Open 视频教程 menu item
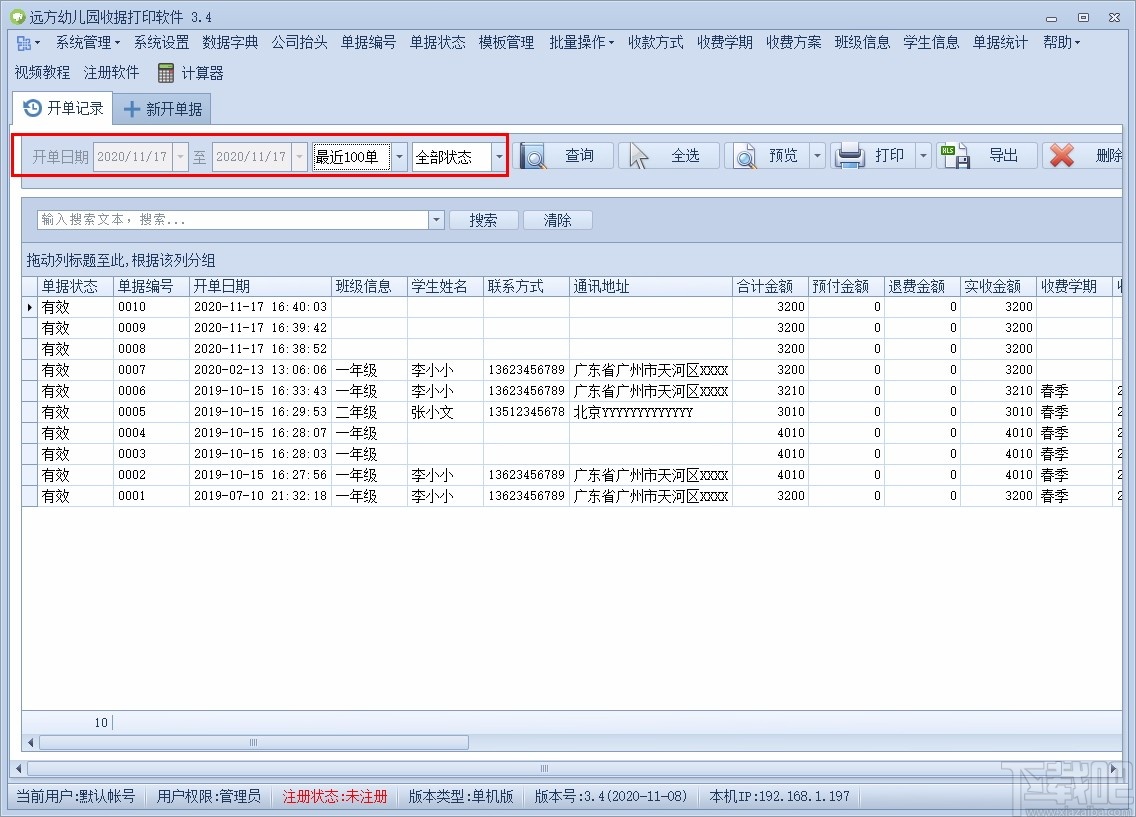This screenshot has height=817, width=1136. pos(42,72)
